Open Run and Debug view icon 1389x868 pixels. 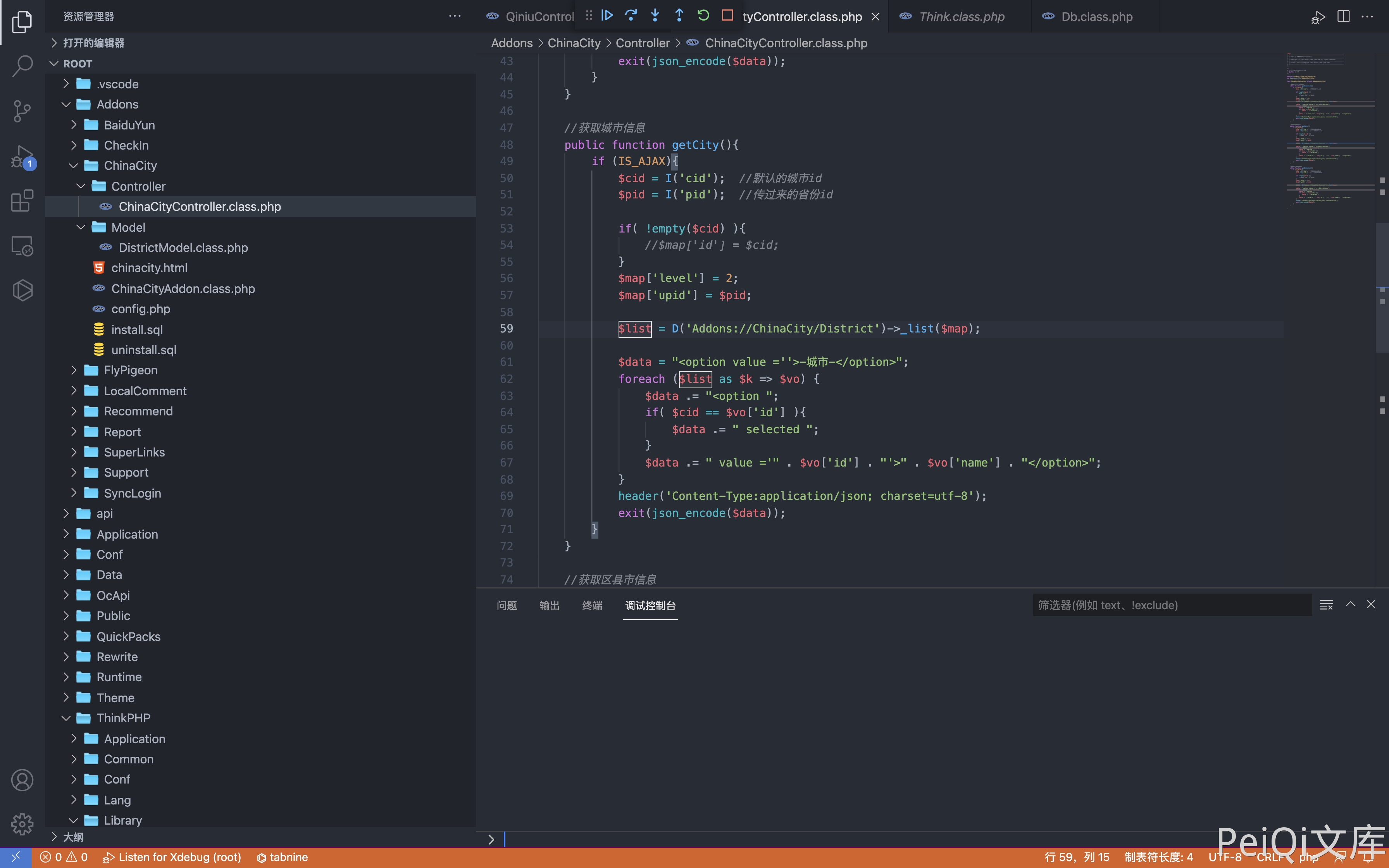[x=22, y=156]
